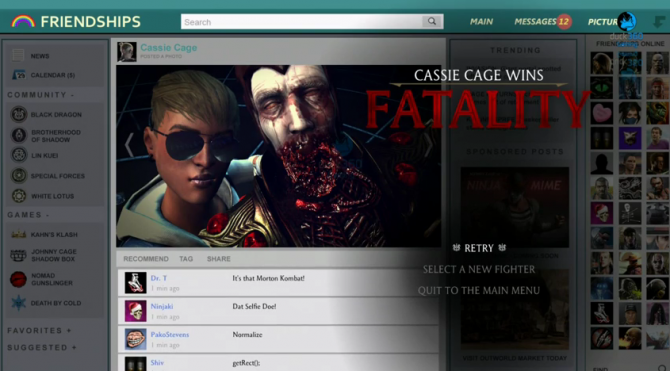This screenshot has height=371, width=670.
Task: Click Ninjaki's Santa skull comment avatar
Action: 135,311
